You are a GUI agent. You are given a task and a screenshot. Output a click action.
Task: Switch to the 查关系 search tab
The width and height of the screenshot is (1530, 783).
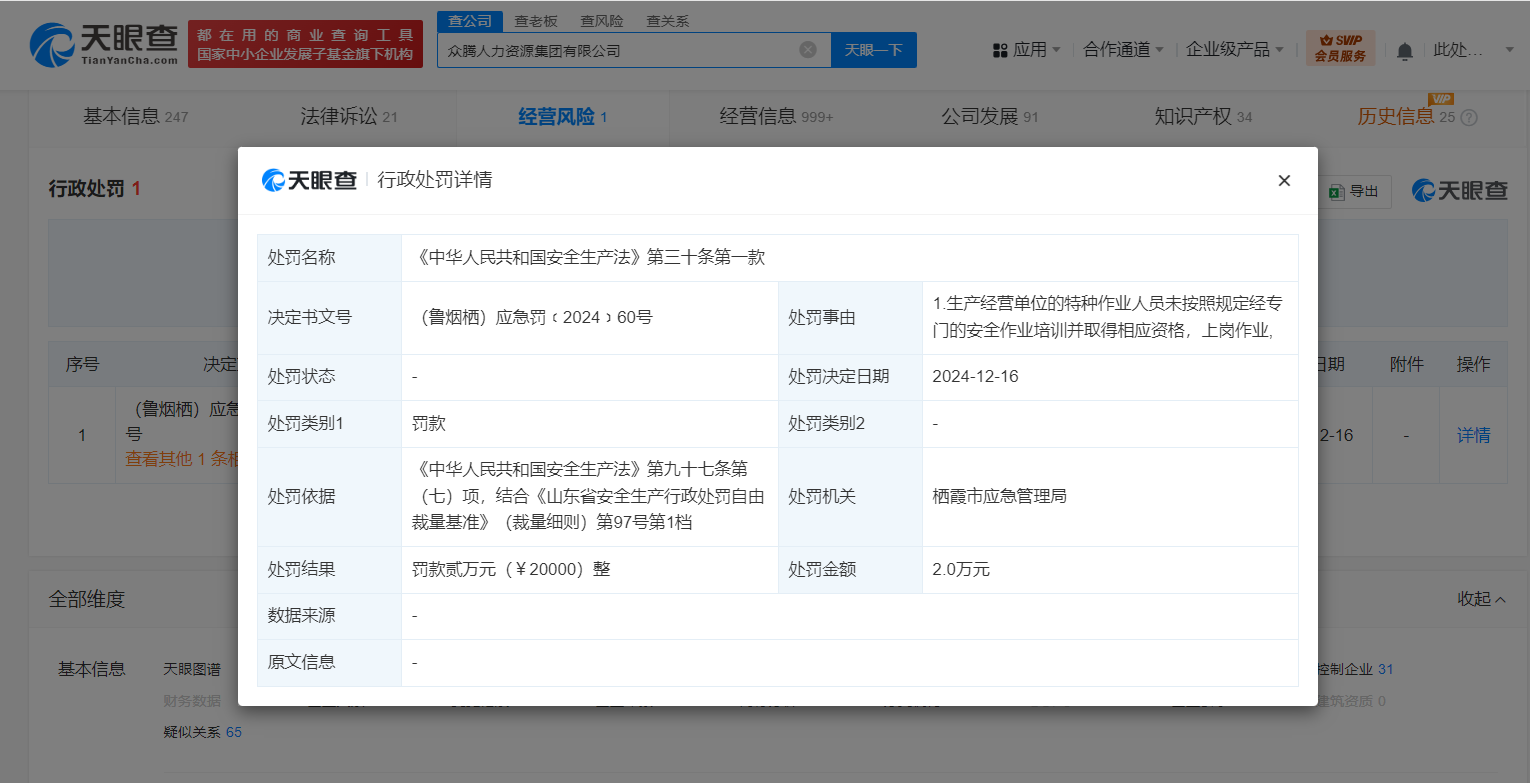(x=667, y=21)
